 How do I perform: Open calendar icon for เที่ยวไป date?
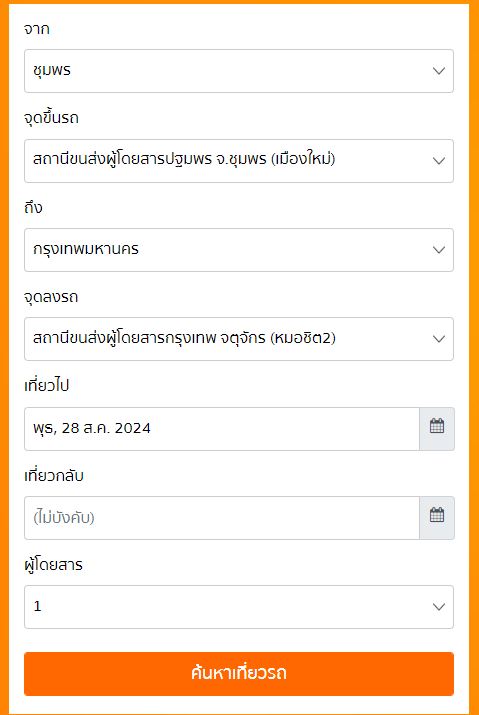tap(437, 429)
